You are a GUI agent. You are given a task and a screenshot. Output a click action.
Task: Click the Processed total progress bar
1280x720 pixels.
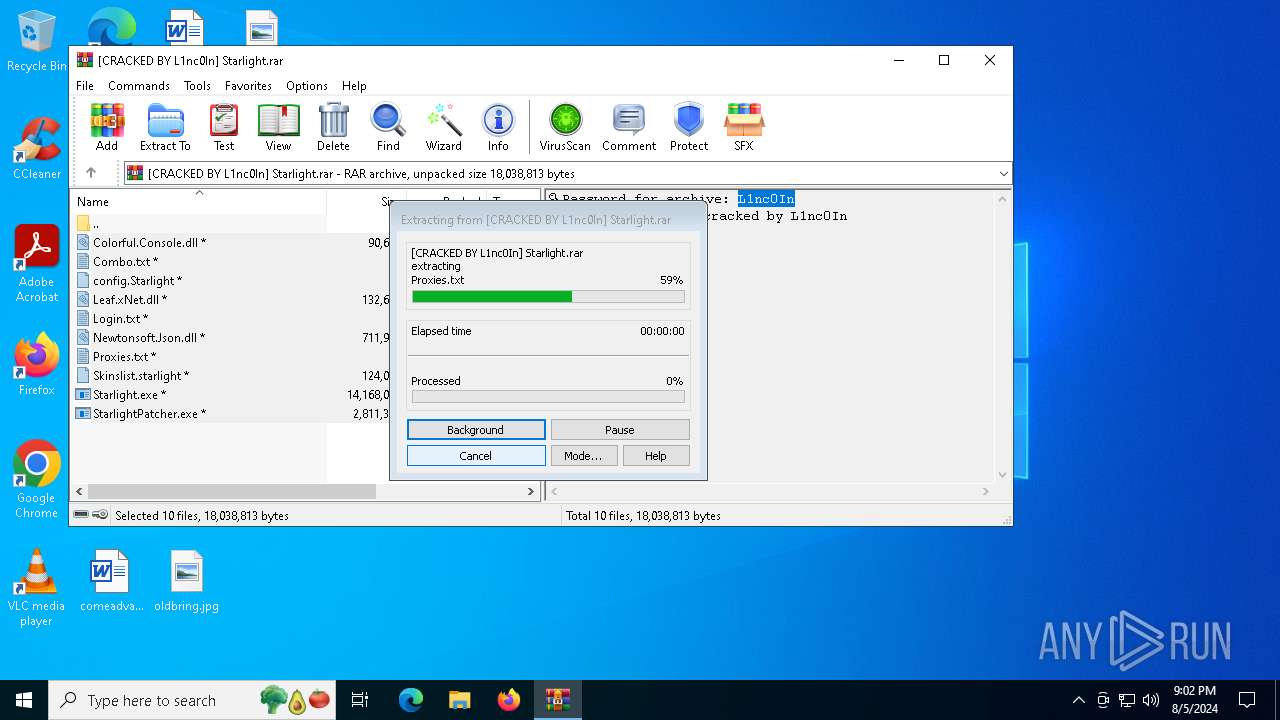(548, 397)
